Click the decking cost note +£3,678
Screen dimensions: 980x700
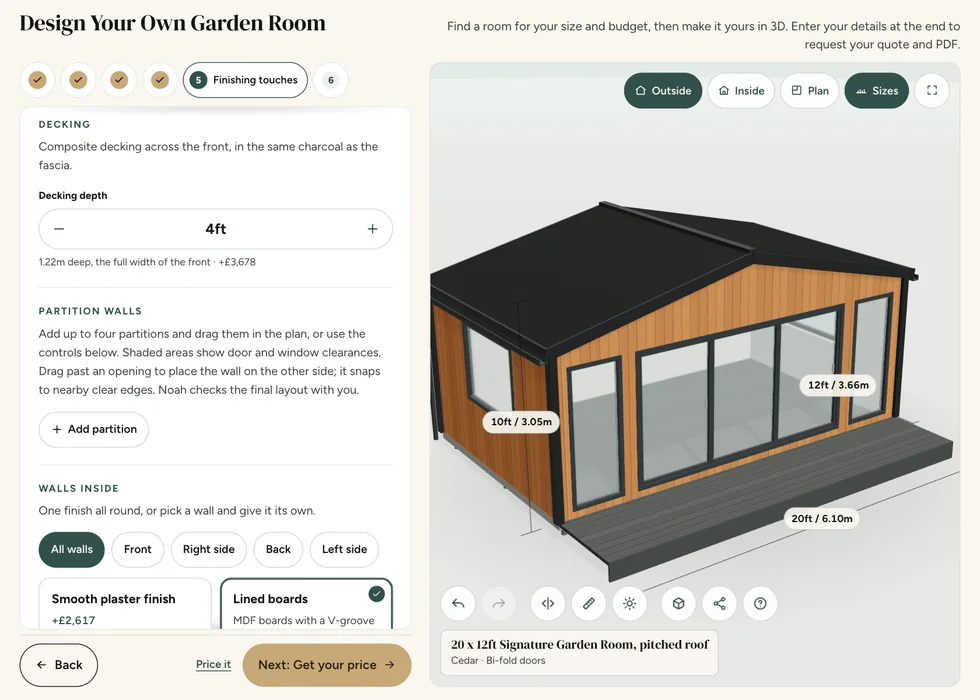pyautogui.click(x=237, y=262)
